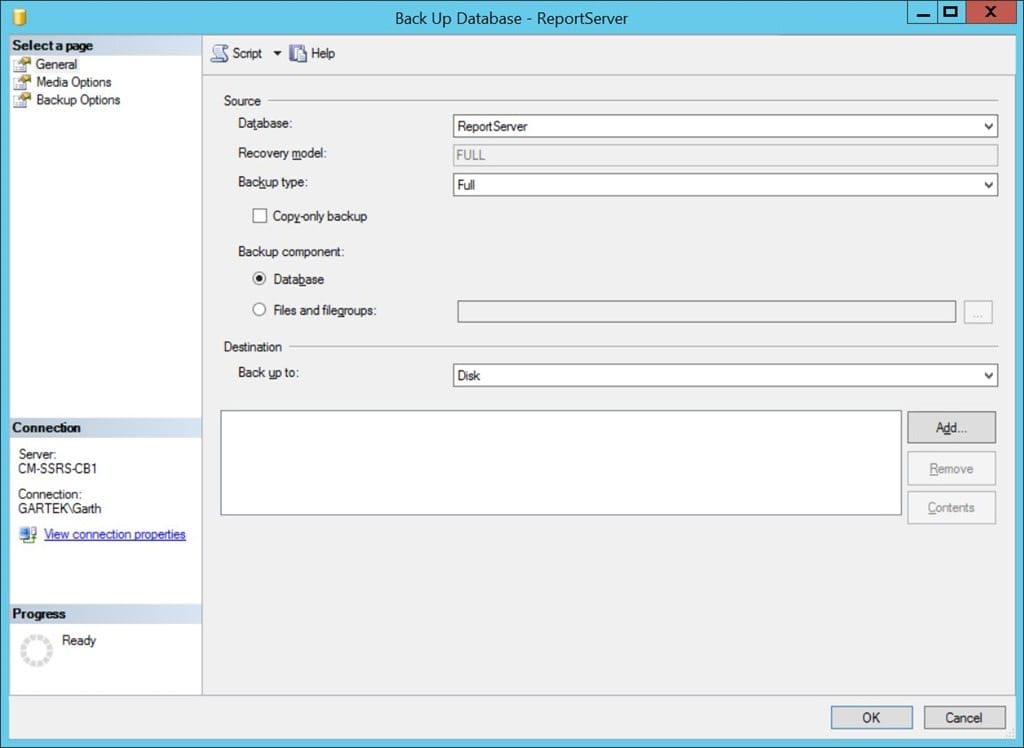Screen dimensions: 1024x748
Task: Select the General page label
Action: tap(56, 64)
